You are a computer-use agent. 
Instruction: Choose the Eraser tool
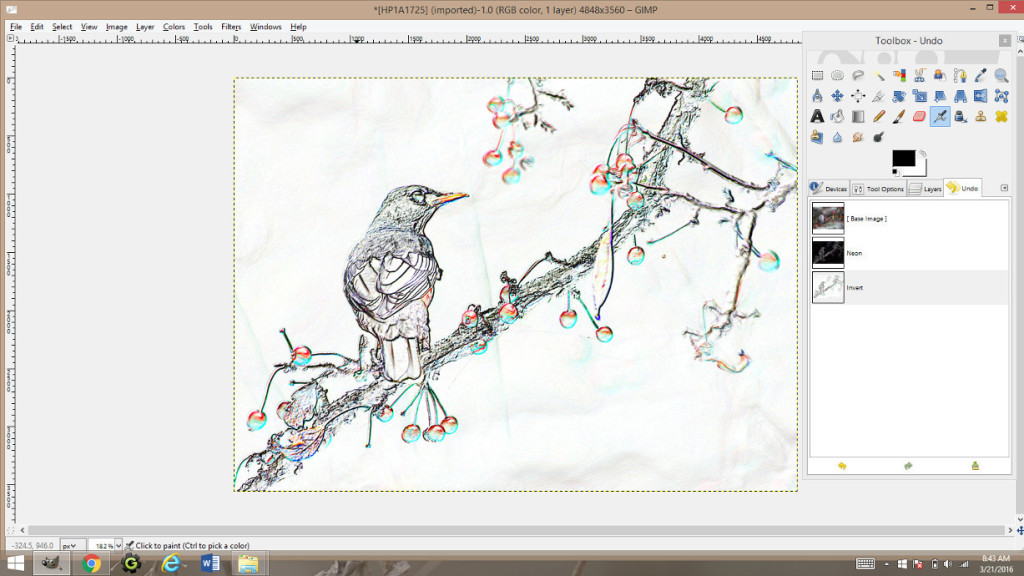click(x=918, y=116)
